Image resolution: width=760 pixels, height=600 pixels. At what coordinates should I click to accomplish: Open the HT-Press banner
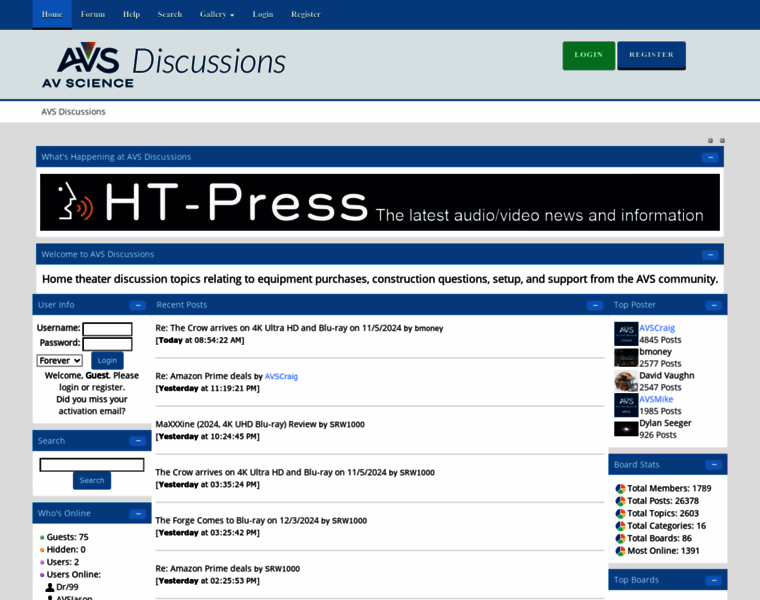tap(380, 202)
